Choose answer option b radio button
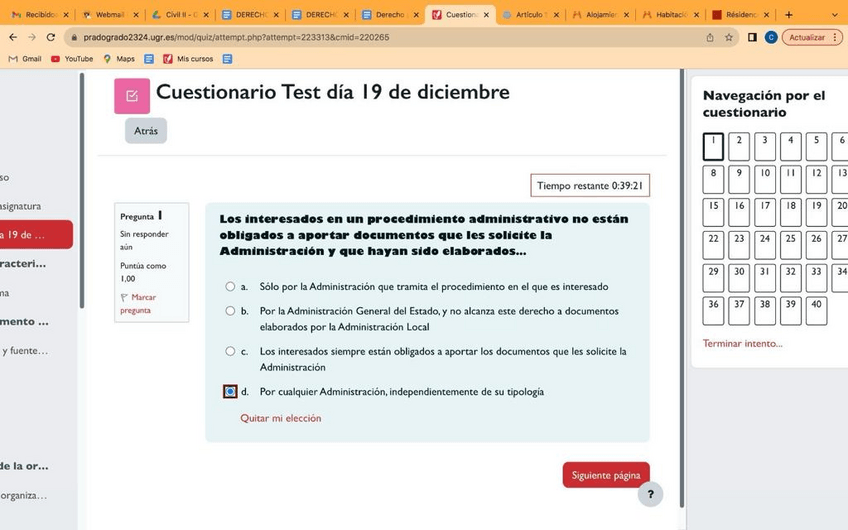848x530 pixels. [x=230, y=311]
